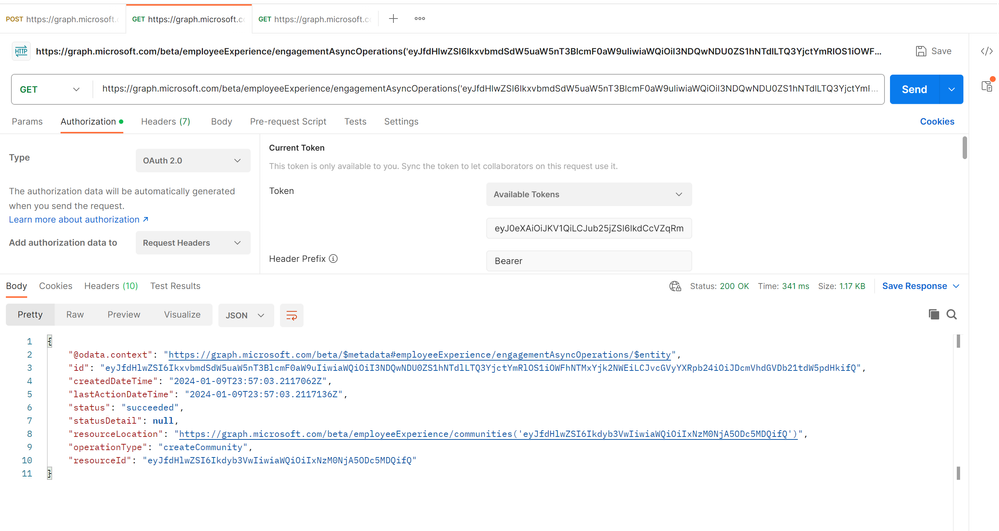Open a new request tab with the plus icon

[x=393, y=18]
